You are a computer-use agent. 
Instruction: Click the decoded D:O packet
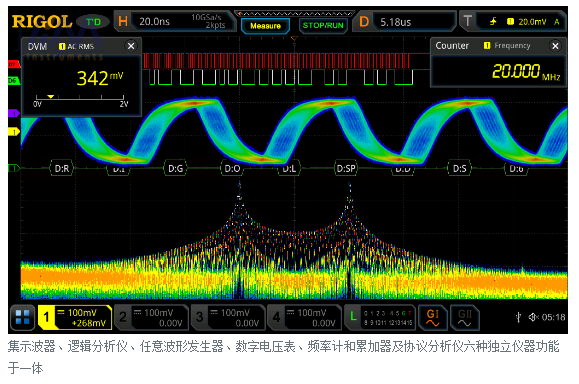click(232, 169)
